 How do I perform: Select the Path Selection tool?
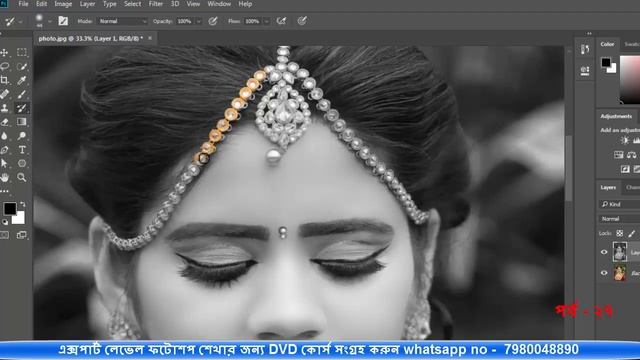(4, 163)
